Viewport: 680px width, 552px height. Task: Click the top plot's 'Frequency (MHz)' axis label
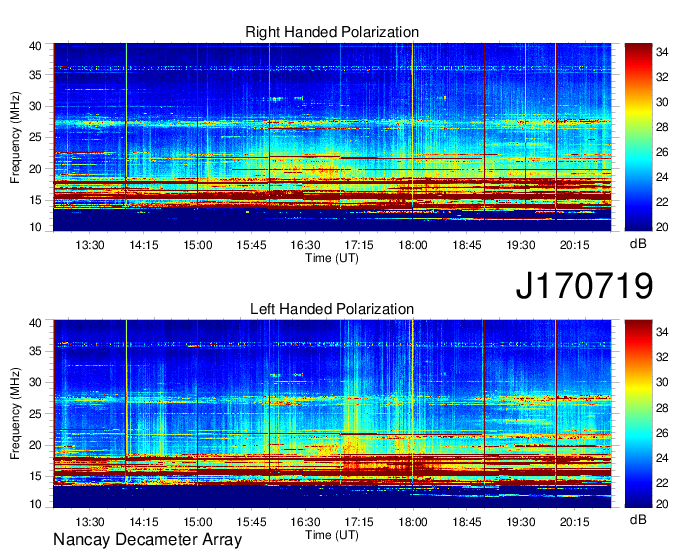[15, 137]
